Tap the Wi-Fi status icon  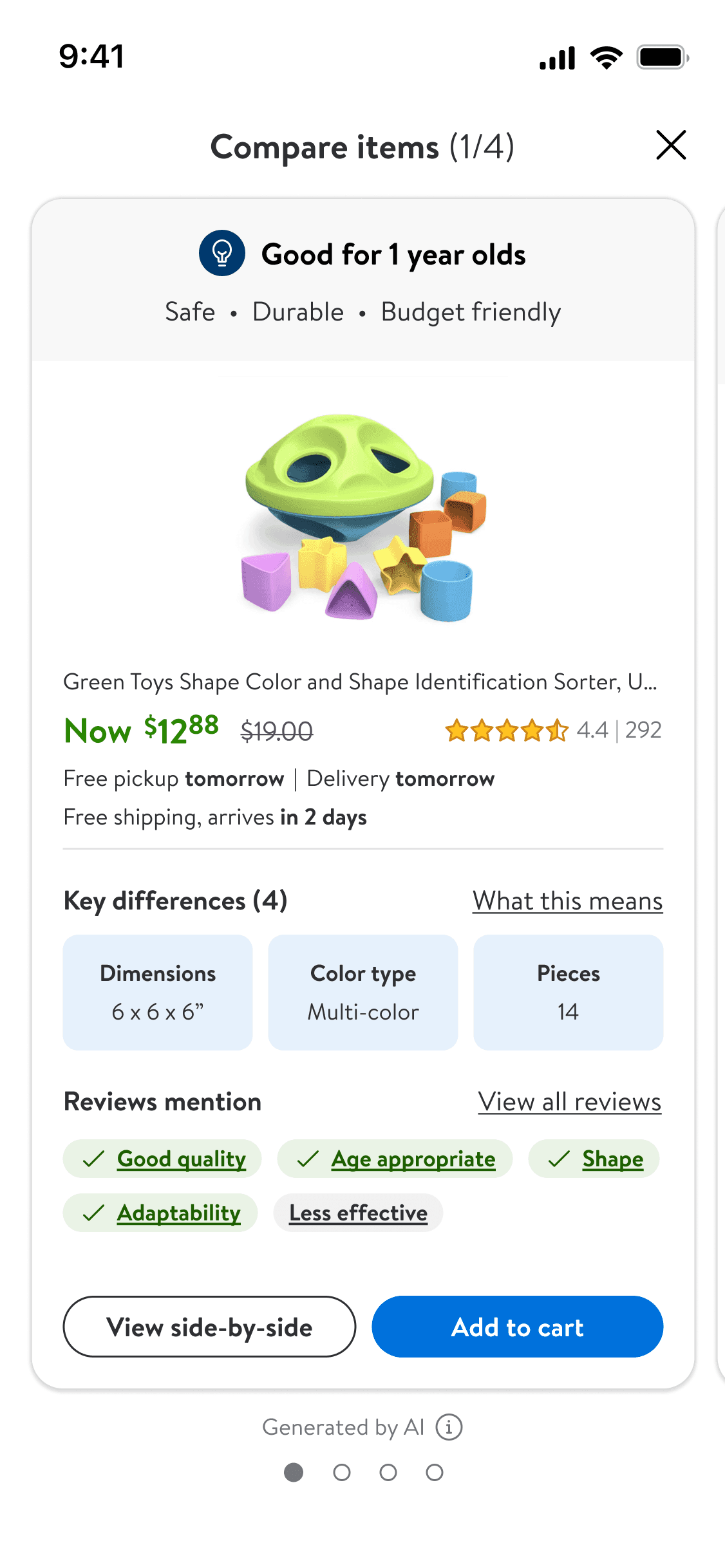click(607, 58)
